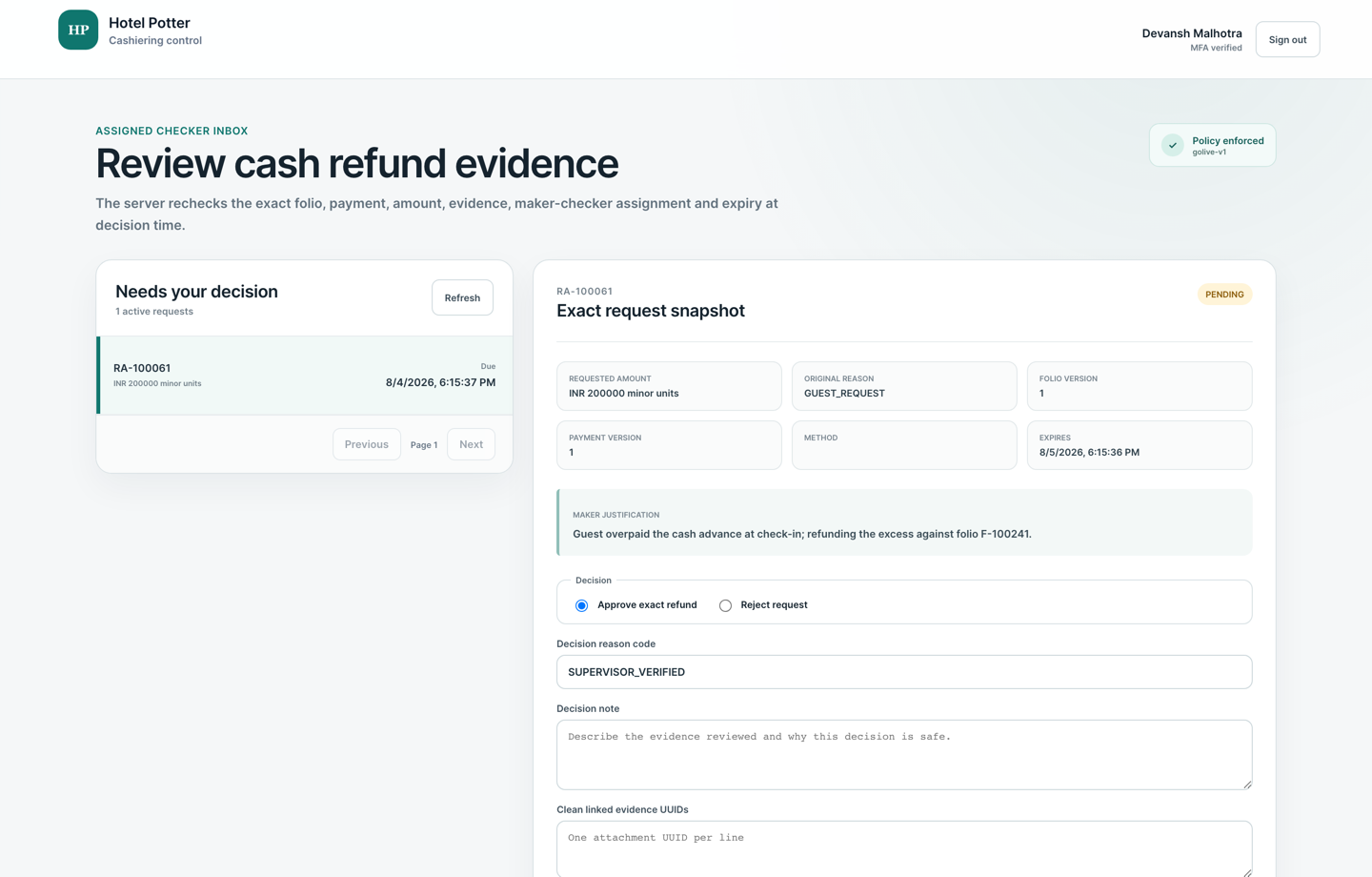
Task: Go to the Previous page
Action: coord(366,444)
